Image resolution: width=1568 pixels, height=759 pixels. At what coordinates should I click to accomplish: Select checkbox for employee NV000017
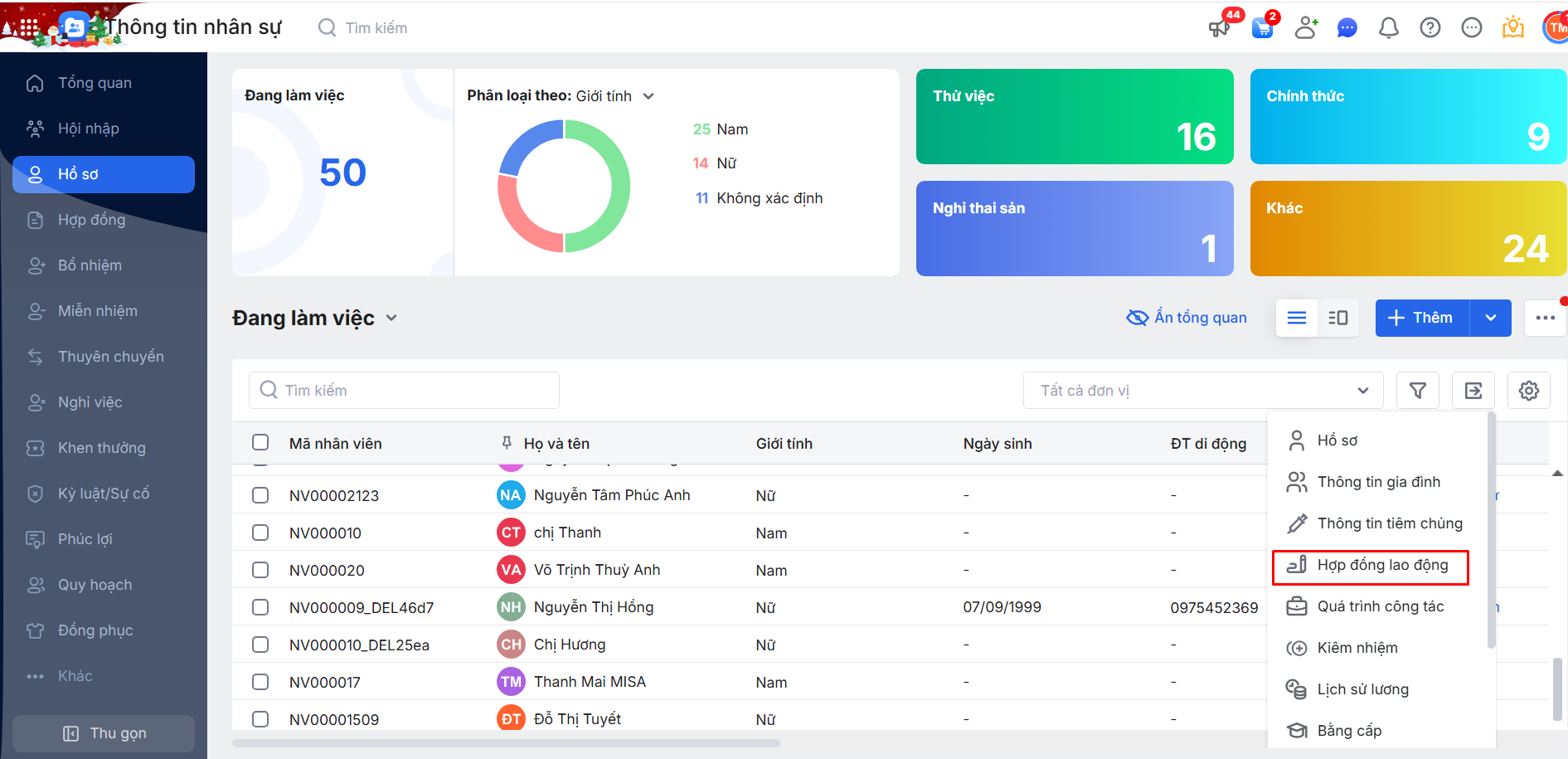260,682
